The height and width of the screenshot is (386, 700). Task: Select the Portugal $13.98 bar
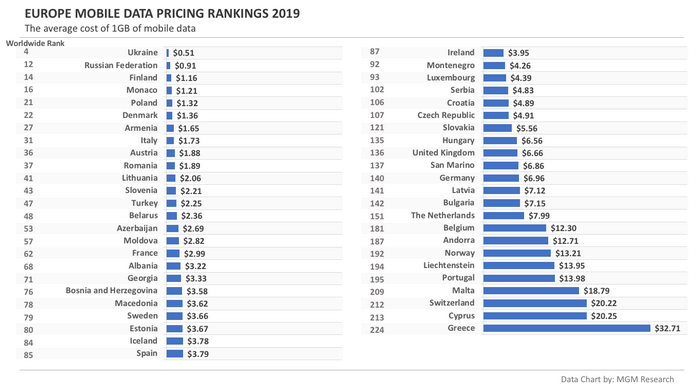pos(519,278)
